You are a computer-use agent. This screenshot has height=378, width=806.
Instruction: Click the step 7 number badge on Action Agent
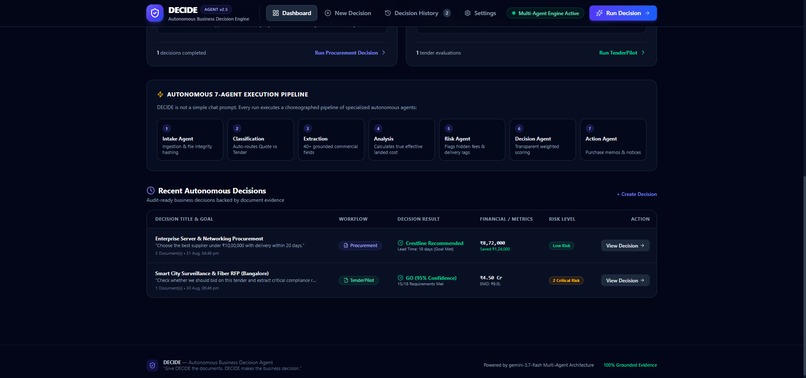(590, 129)
